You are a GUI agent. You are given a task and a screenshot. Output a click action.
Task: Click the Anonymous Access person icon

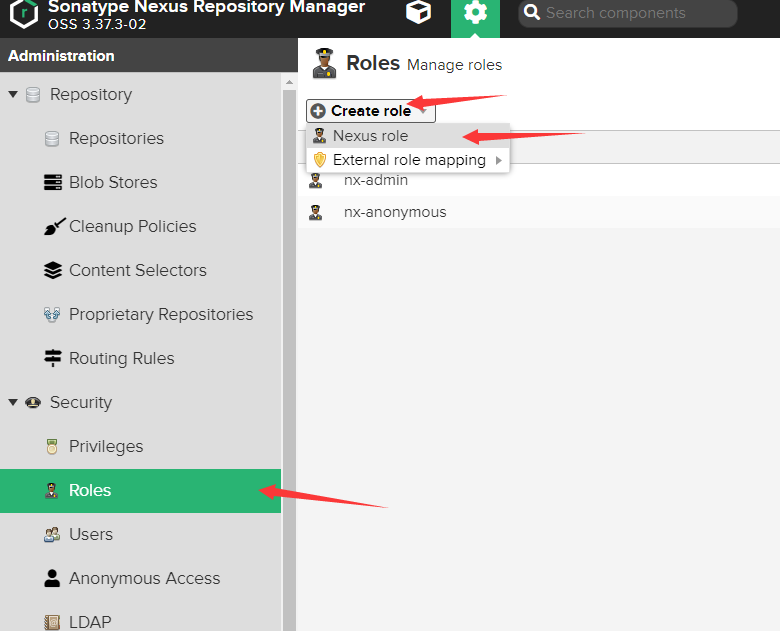(x=52, y=578)
